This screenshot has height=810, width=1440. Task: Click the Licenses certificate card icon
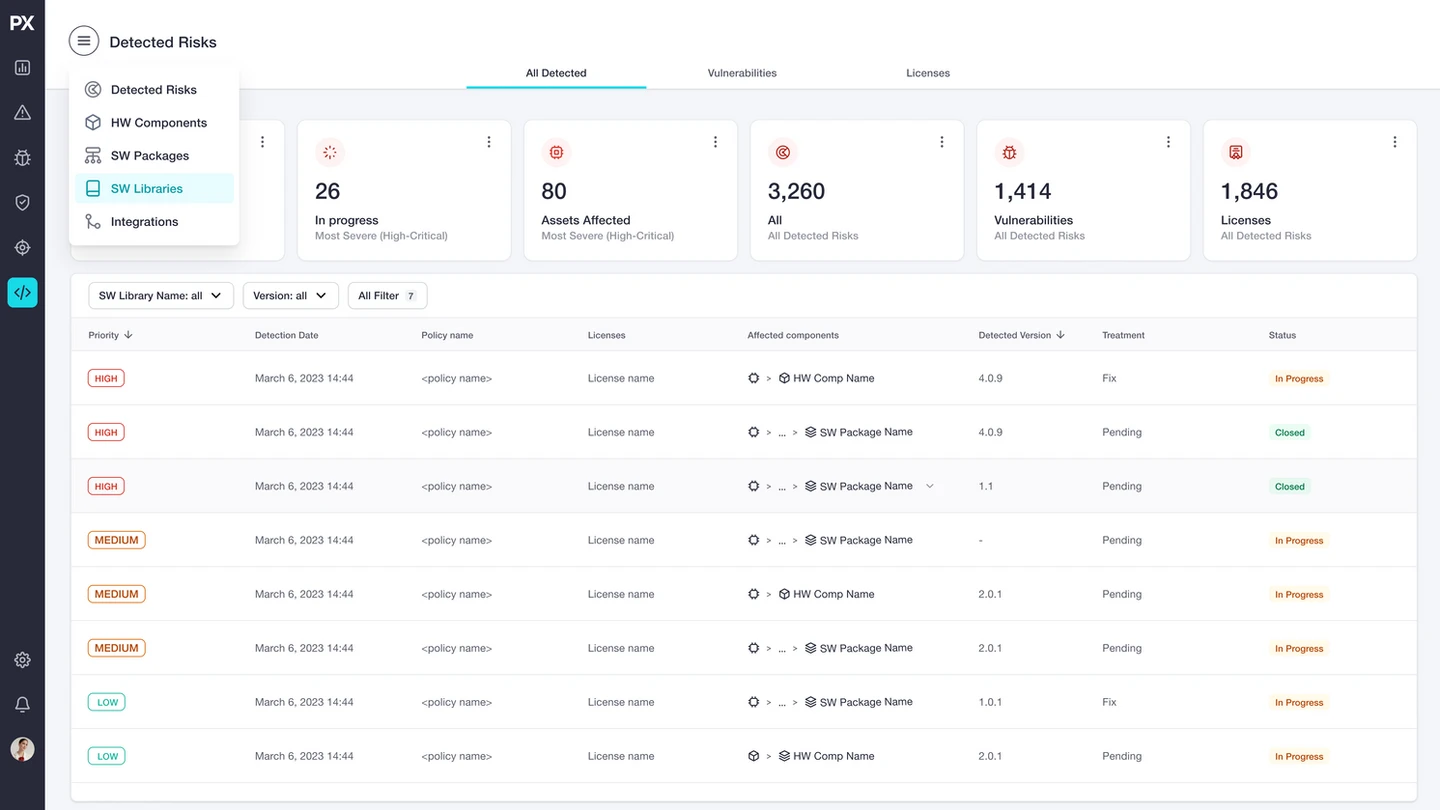(x=1236, y=152)
